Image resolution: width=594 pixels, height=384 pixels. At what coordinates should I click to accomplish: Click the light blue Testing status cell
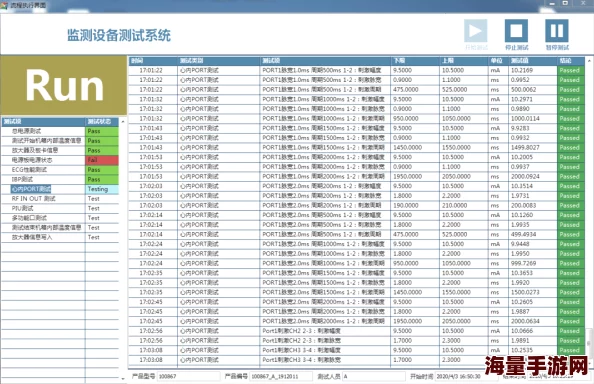102,189
